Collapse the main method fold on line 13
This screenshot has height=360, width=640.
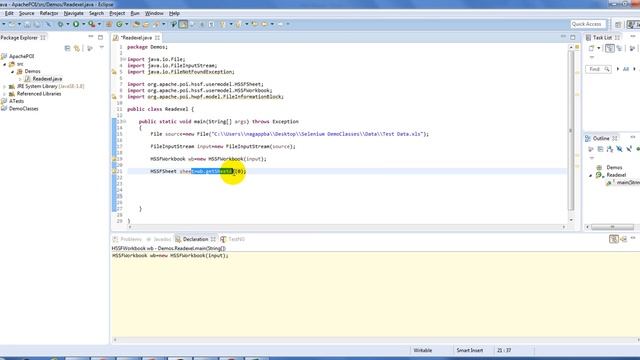click(124, 122)
